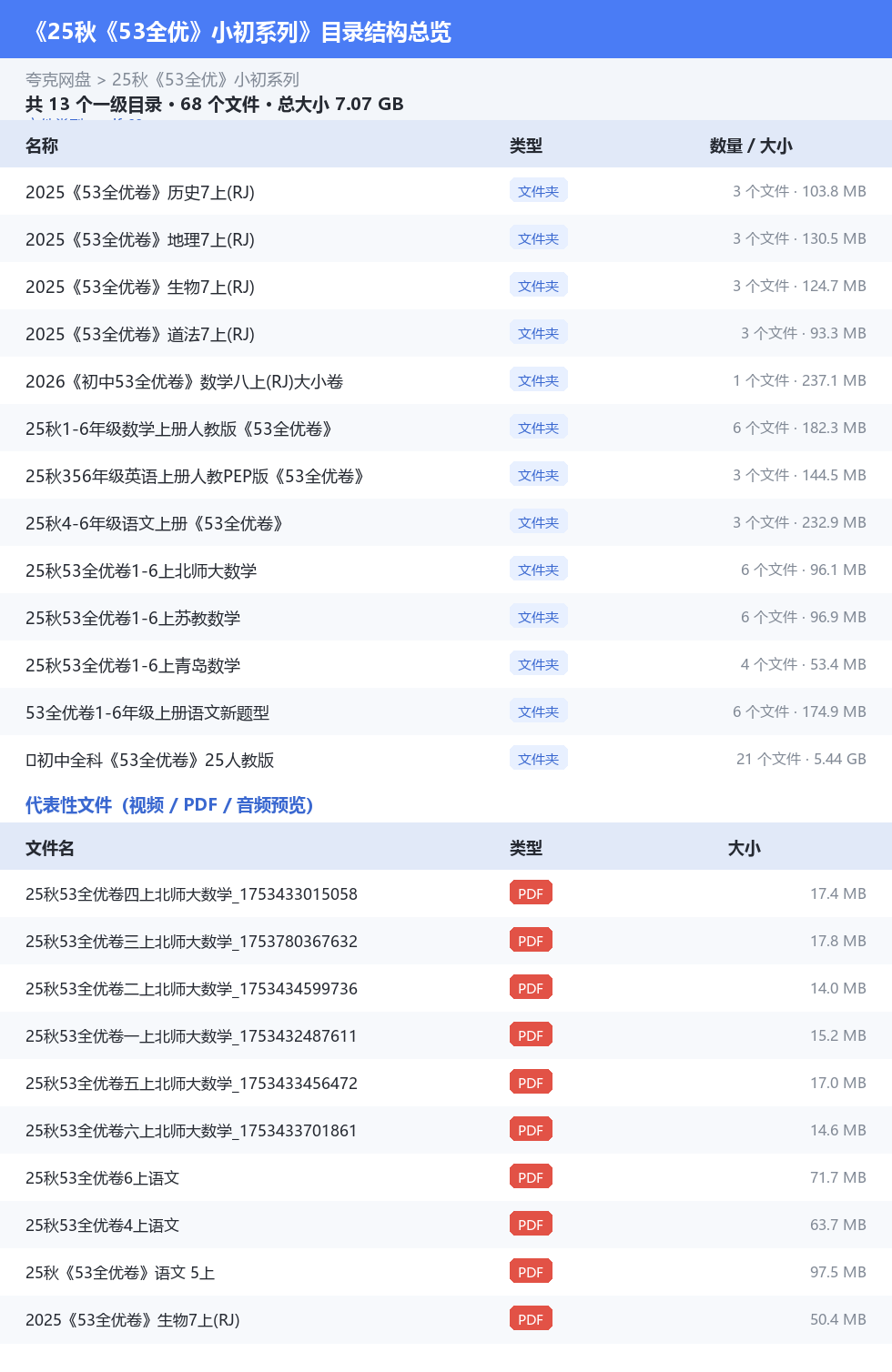Click the size 3 个文件 · 232.9 MB
This screenshot has height=1372, width=892.
(x=799, y=522)
